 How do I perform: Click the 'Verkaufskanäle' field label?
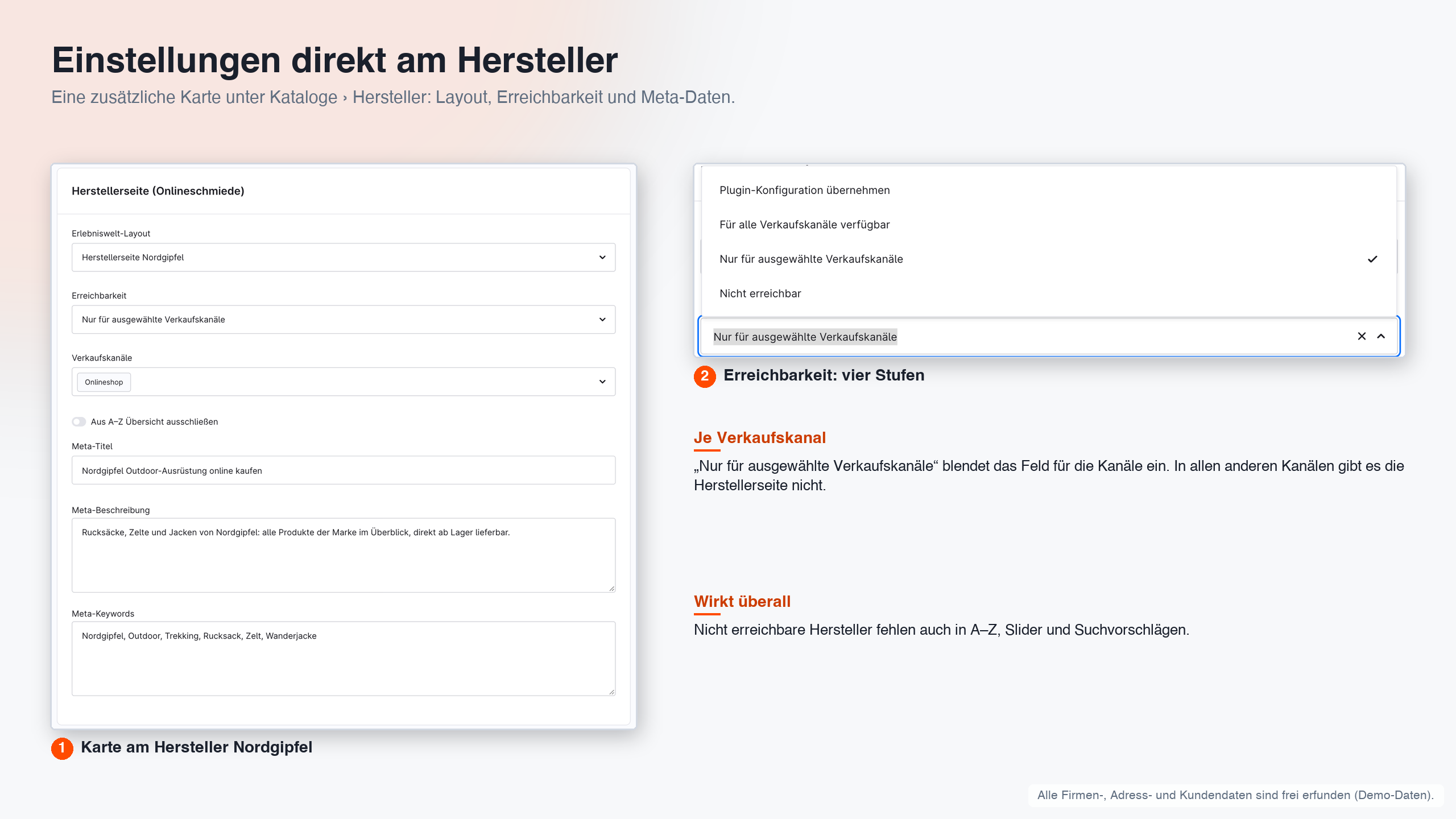click(102, 358)
